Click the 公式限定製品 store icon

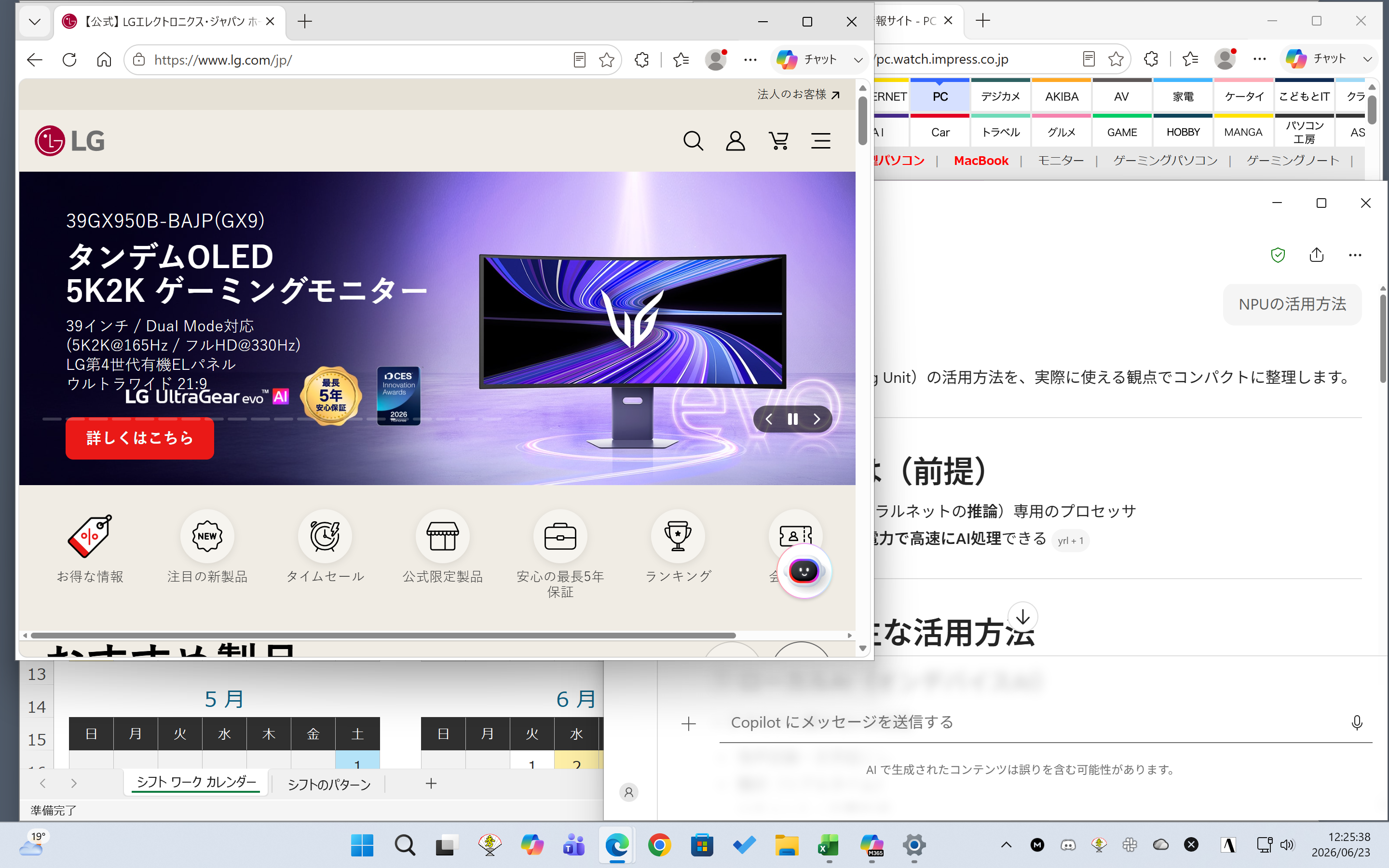tap(443, 536)
